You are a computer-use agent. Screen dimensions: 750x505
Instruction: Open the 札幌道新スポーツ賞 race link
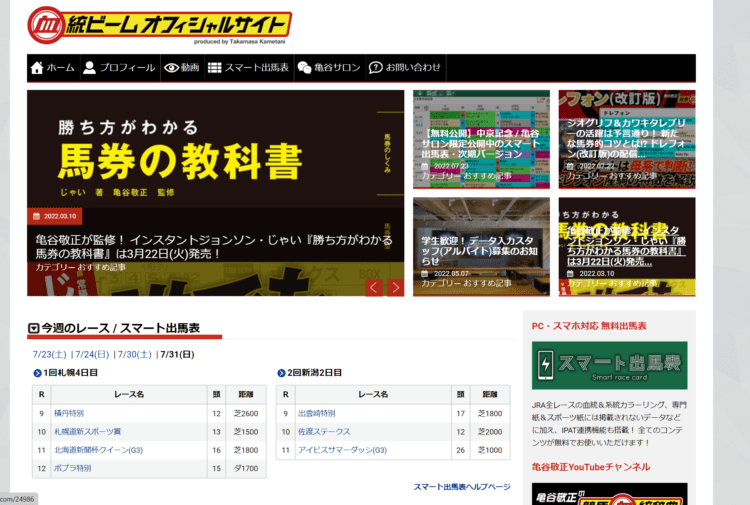click(88, 432)
